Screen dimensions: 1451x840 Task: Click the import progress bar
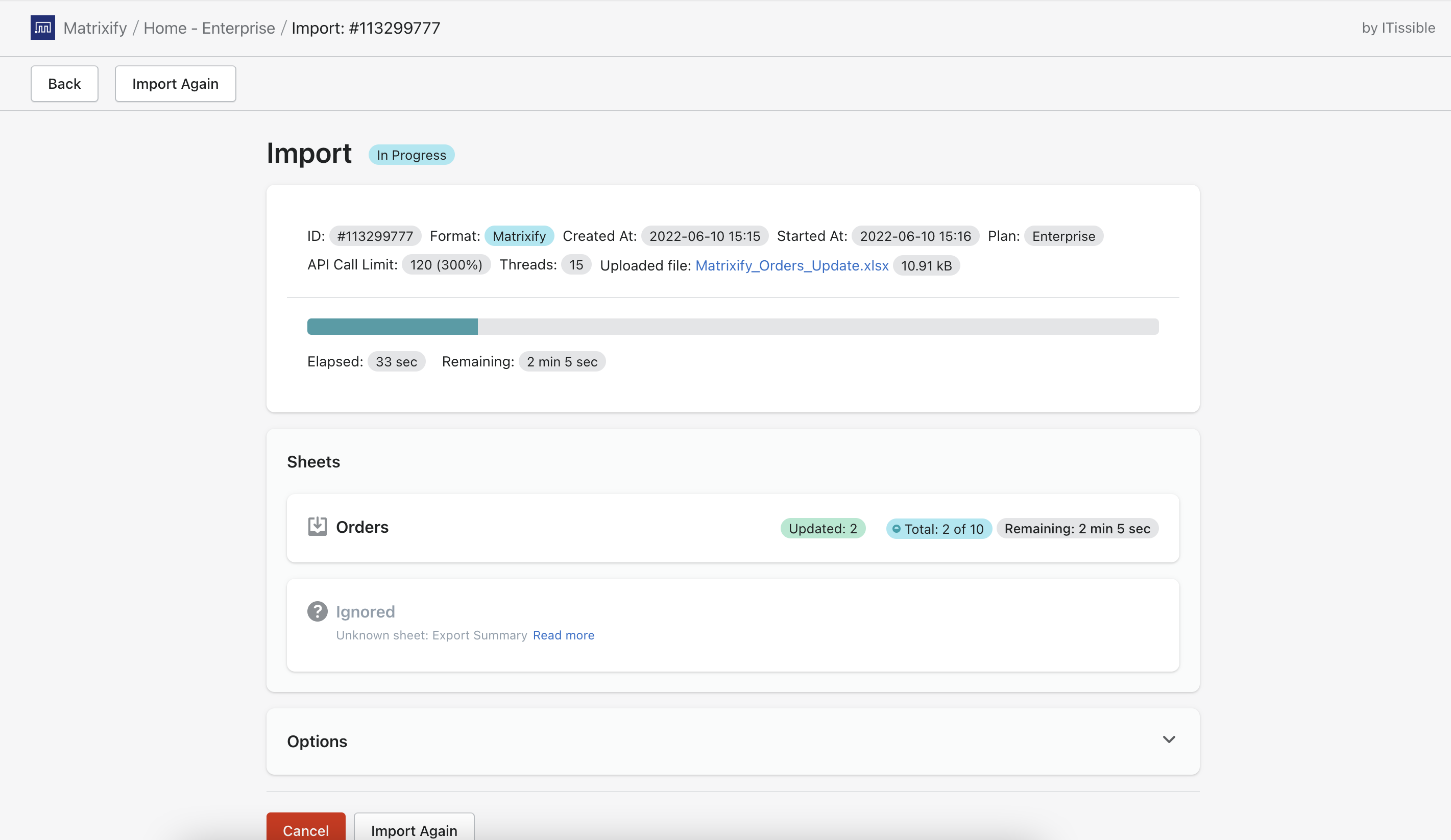click(x=733, y=326)
